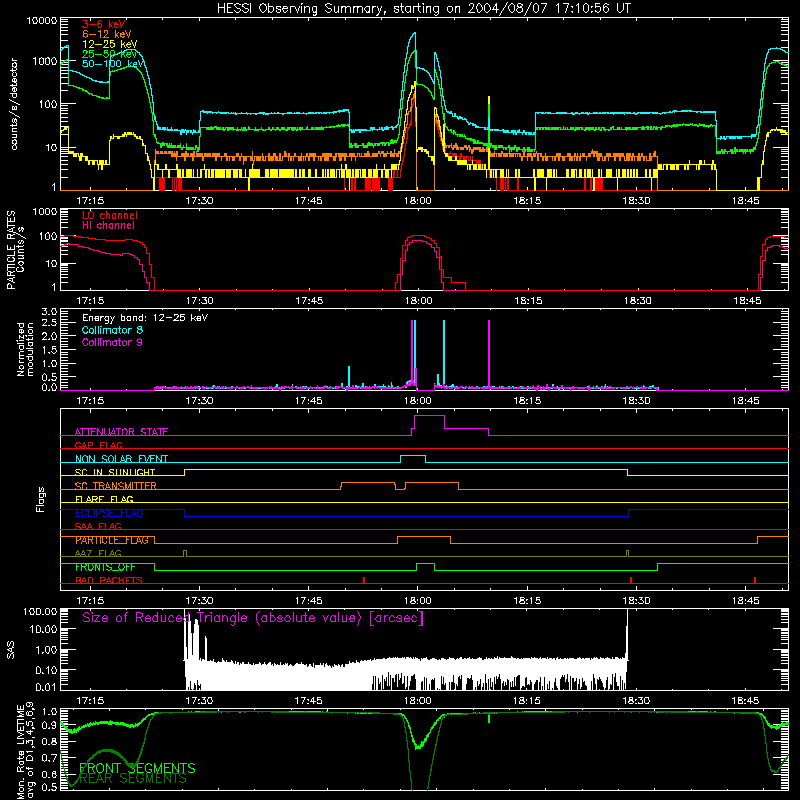This screenshot has width=800, height=800.
Task: Click the 18:15 time label under the particle rates panel
Action: [528, 301]
